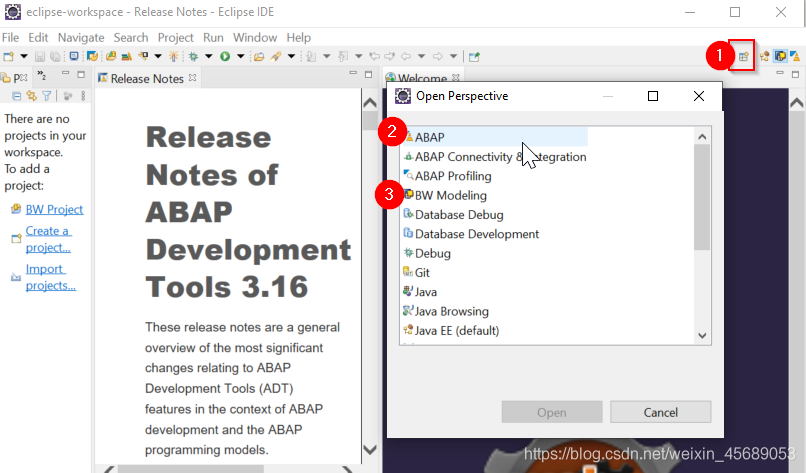This screenshot has width=806, height=473.
Task: Switch to BW Modeling perspective icon
Action: (x=780, y=57)
